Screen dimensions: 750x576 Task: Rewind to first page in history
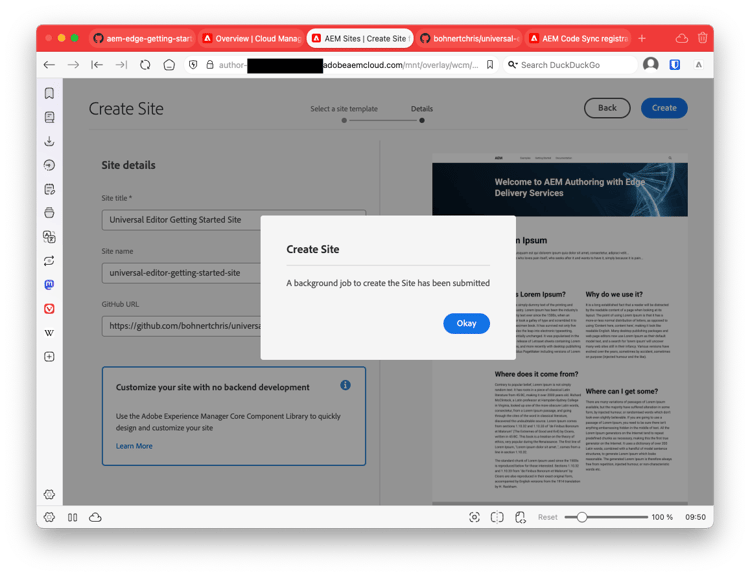click(x=97, y=65)
